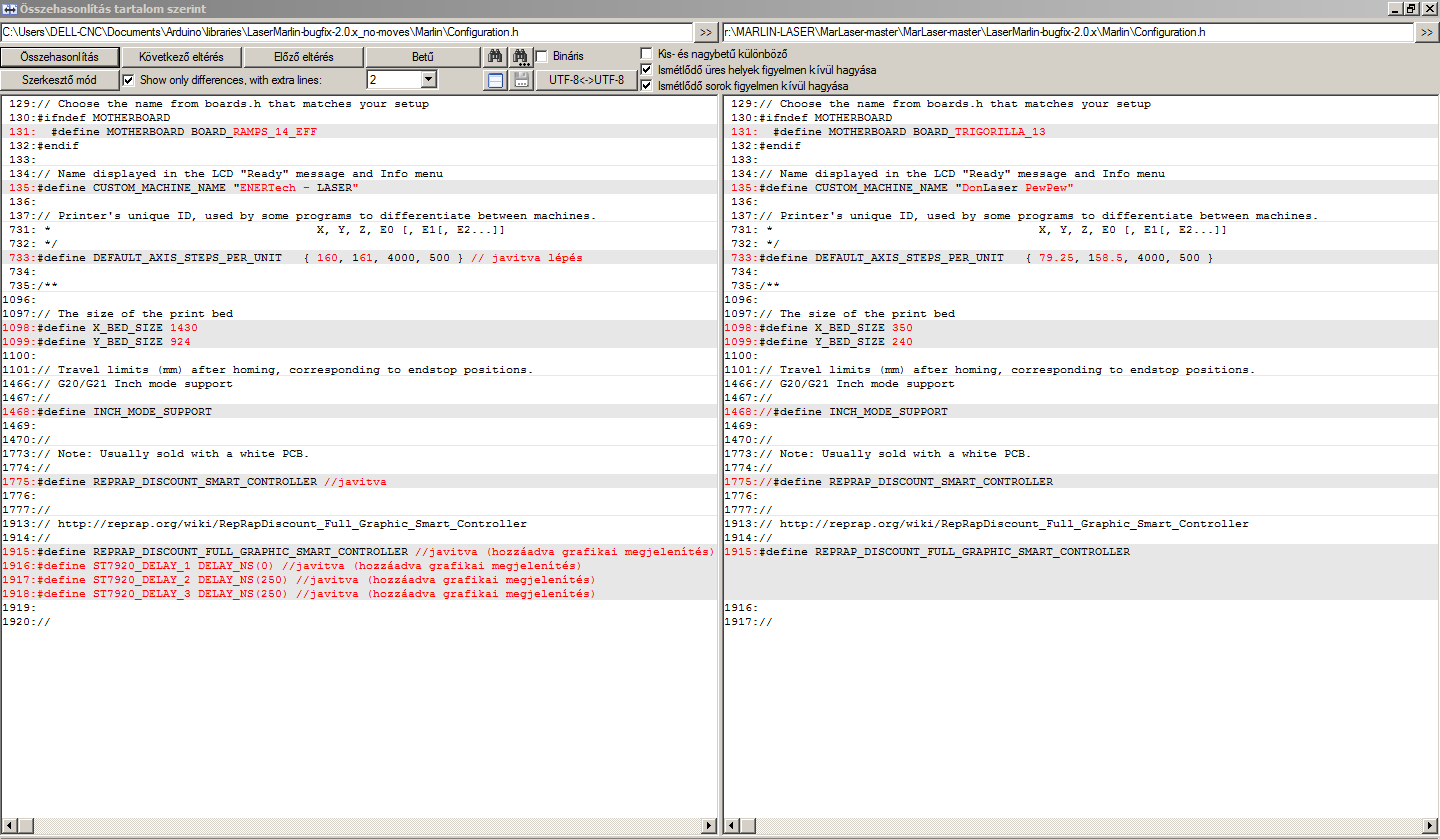Switch to Szerkesztő mód (edit mode)
This screenshot has height=839, width=1440.
60,80
